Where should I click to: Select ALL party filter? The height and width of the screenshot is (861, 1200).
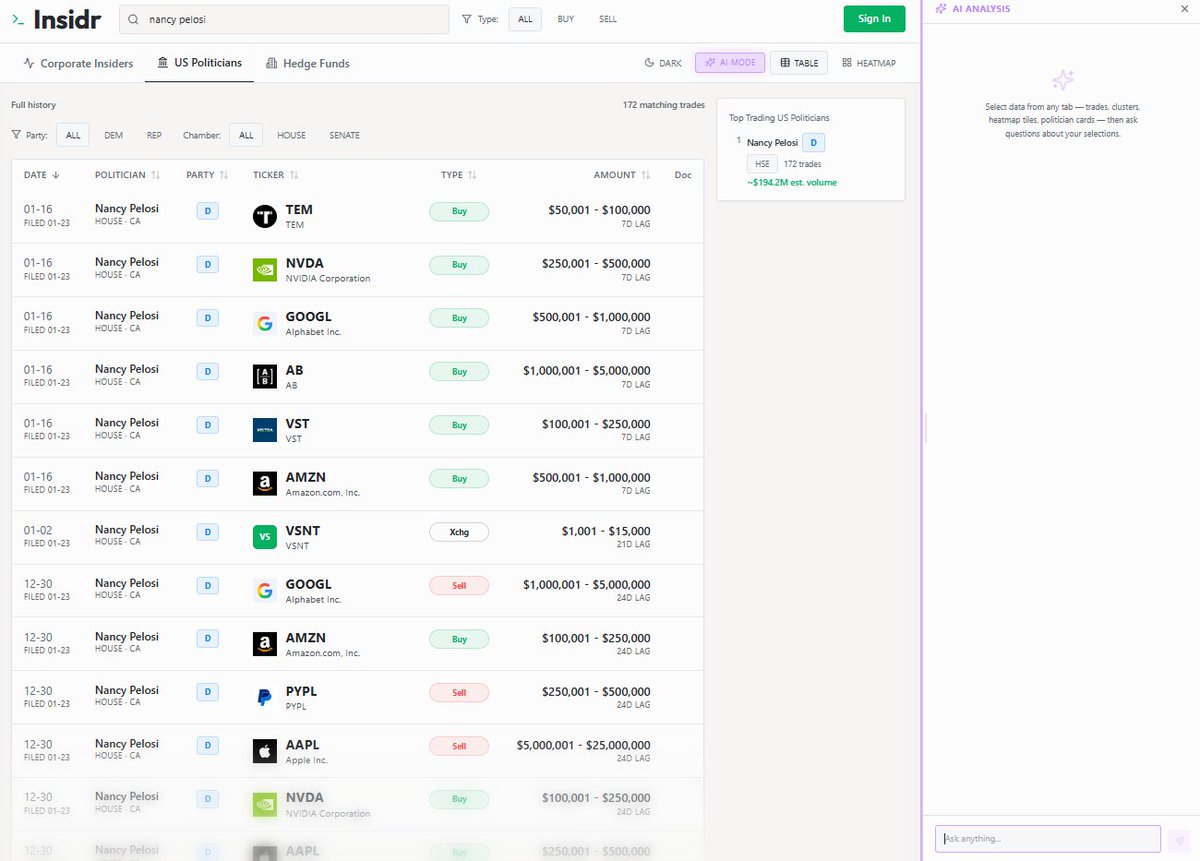pos(73,135)
